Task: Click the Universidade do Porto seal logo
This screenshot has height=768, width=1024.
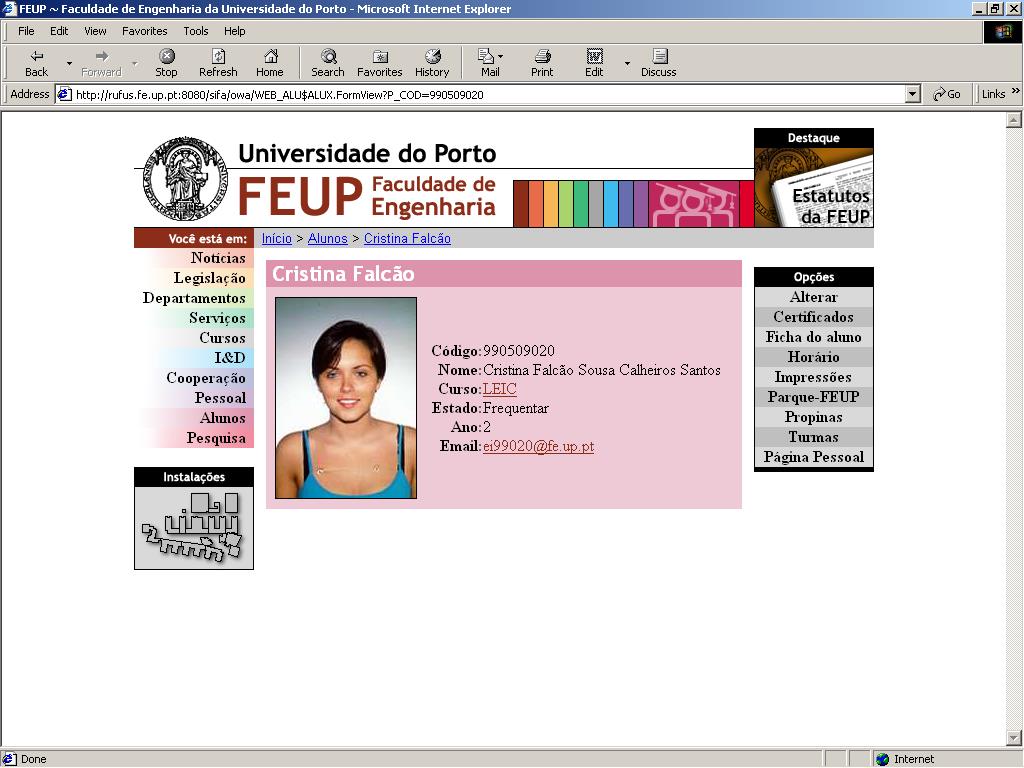Action: pyautogui.click(x=185, y=178)
